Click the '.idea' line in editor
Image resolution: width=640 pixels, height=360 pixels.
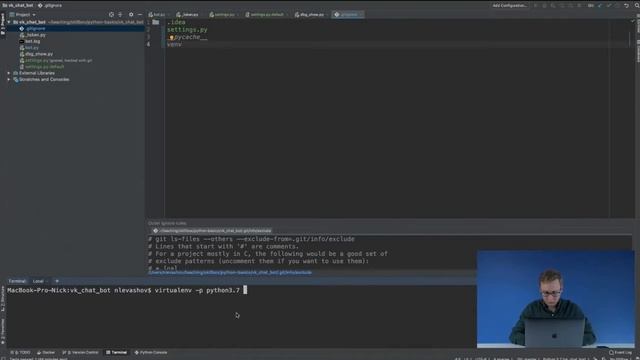click(176, 22)
